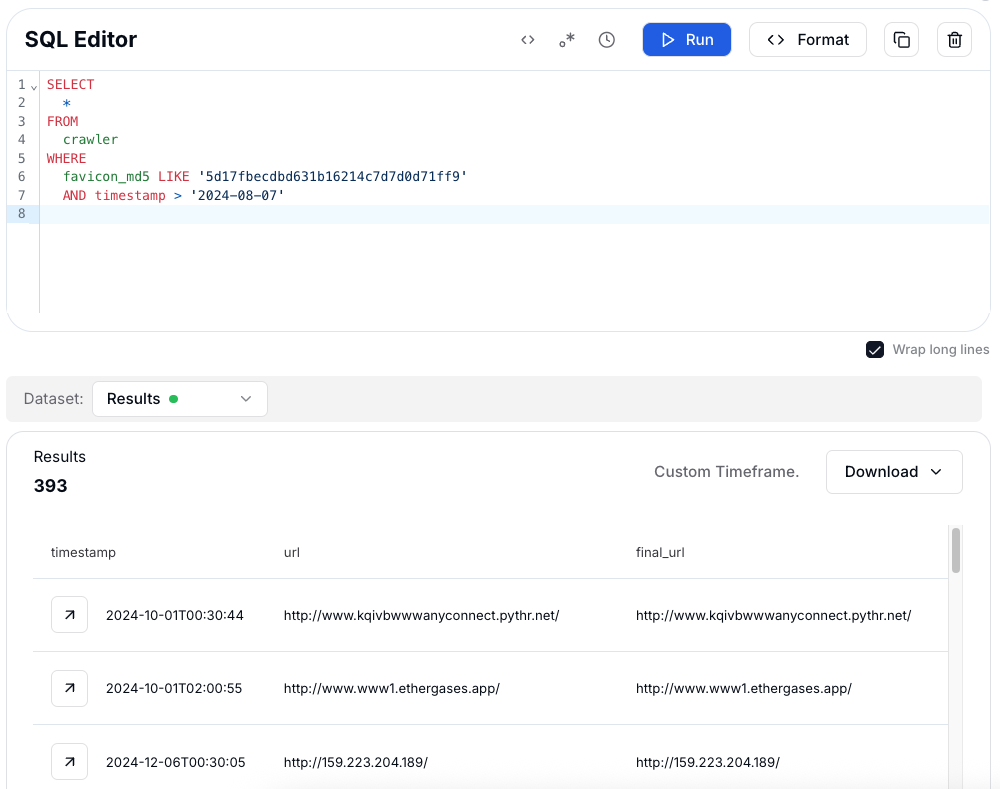The image size is (1000, 789).
Task: Toggle the Wrap long lines checkbox
Action: click(x=875, y=350)
